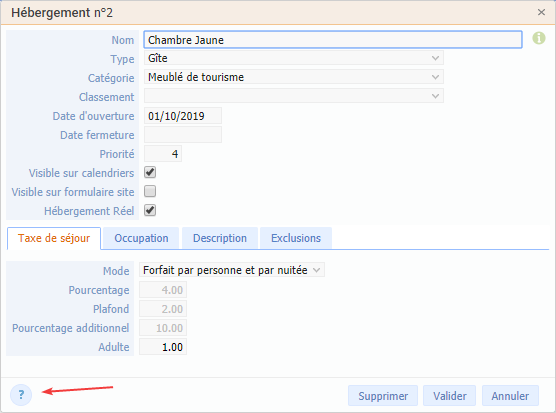Open the Type dropdown showing Gîte
Screen dimensions: 556x413
(x=294, y=58)
